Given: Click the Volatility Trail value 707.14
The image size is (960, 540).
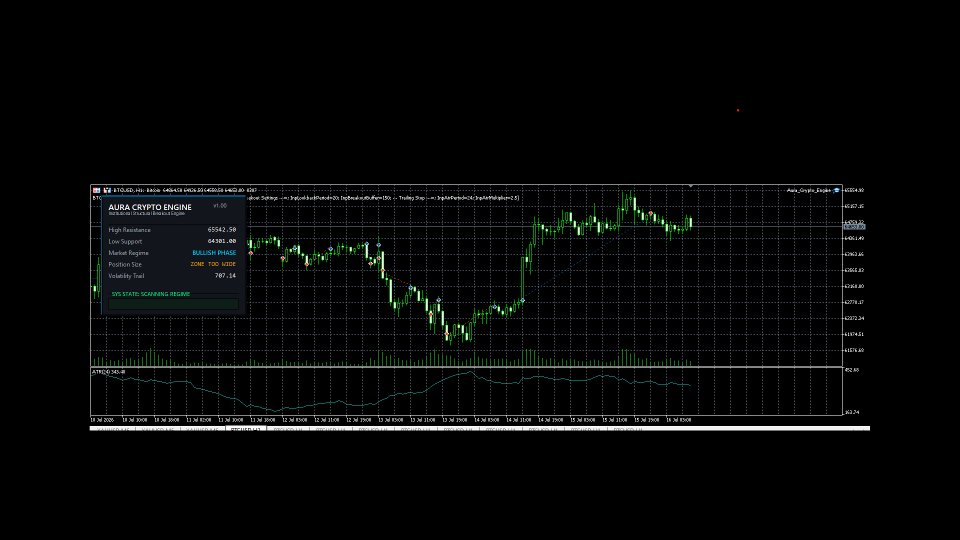Looking at the screenshot, I should (225, 276).
